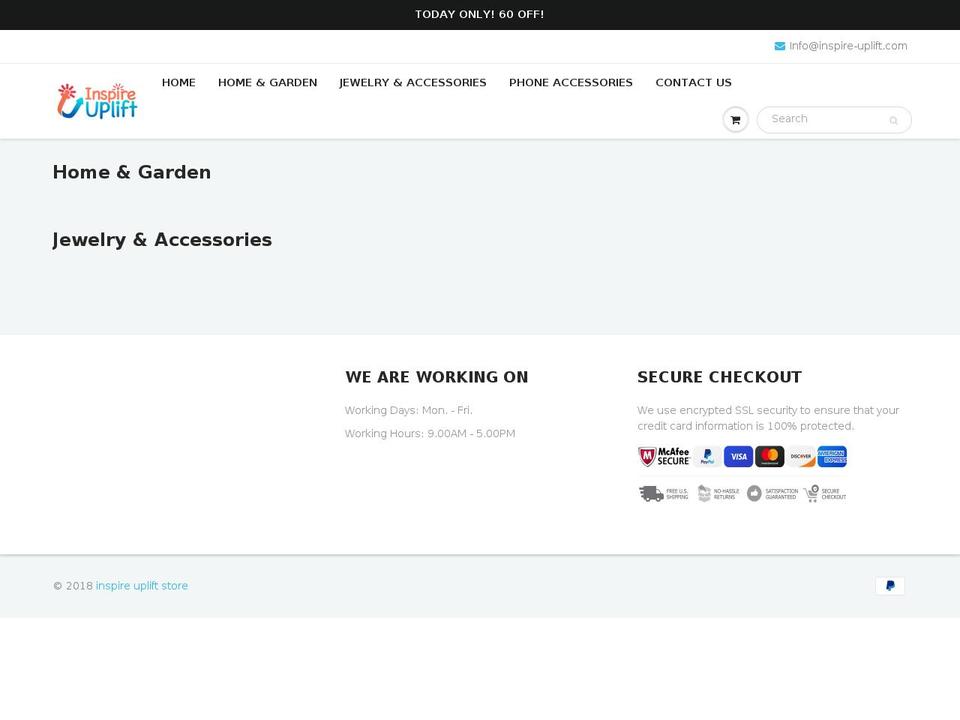Viewport: 960px width, 720px height.
Task: Click the PayPal icon in footer bar
Action: click(890, 586)
